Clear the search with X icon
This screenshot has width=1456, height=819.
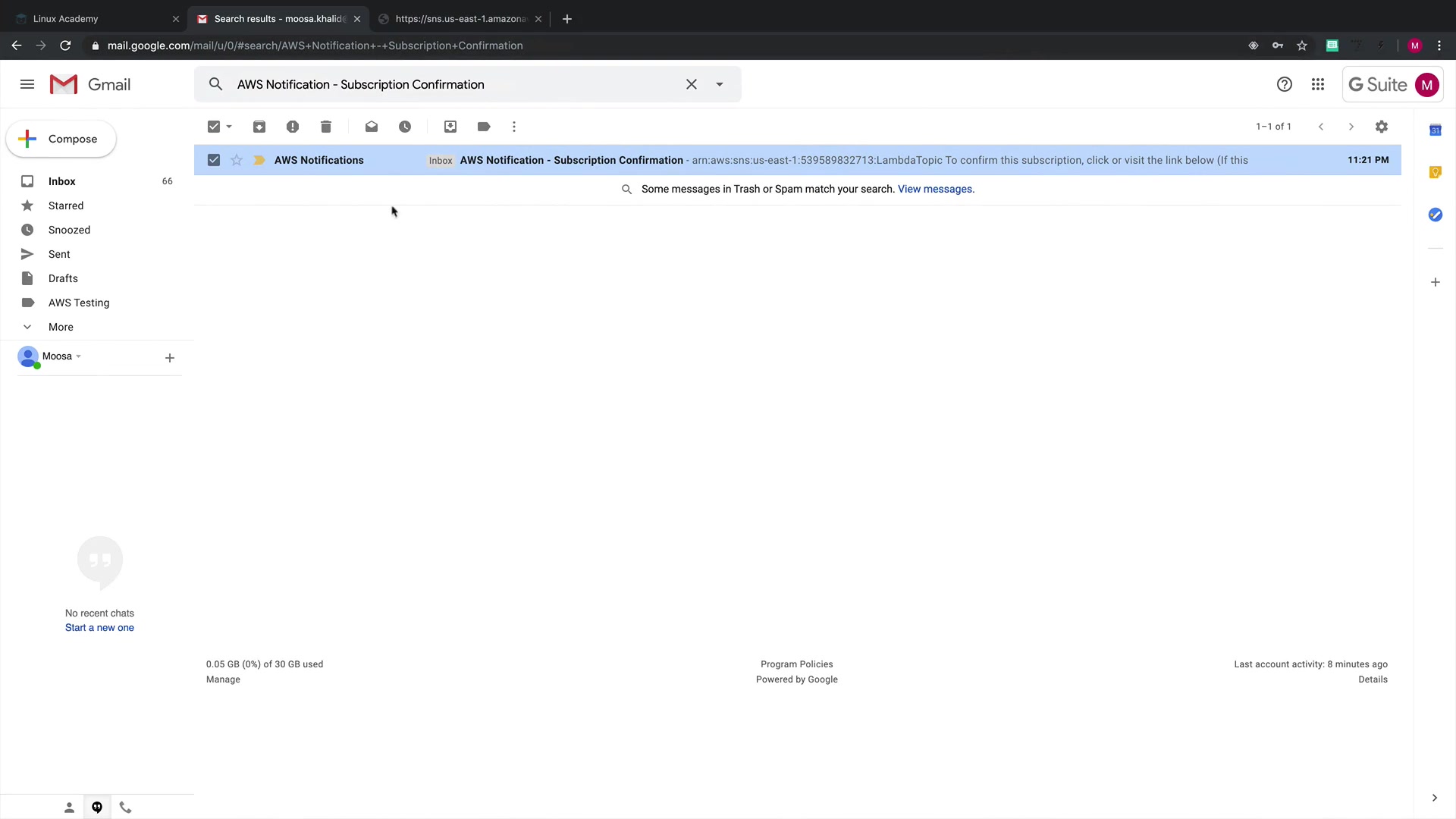coord(692,85)
